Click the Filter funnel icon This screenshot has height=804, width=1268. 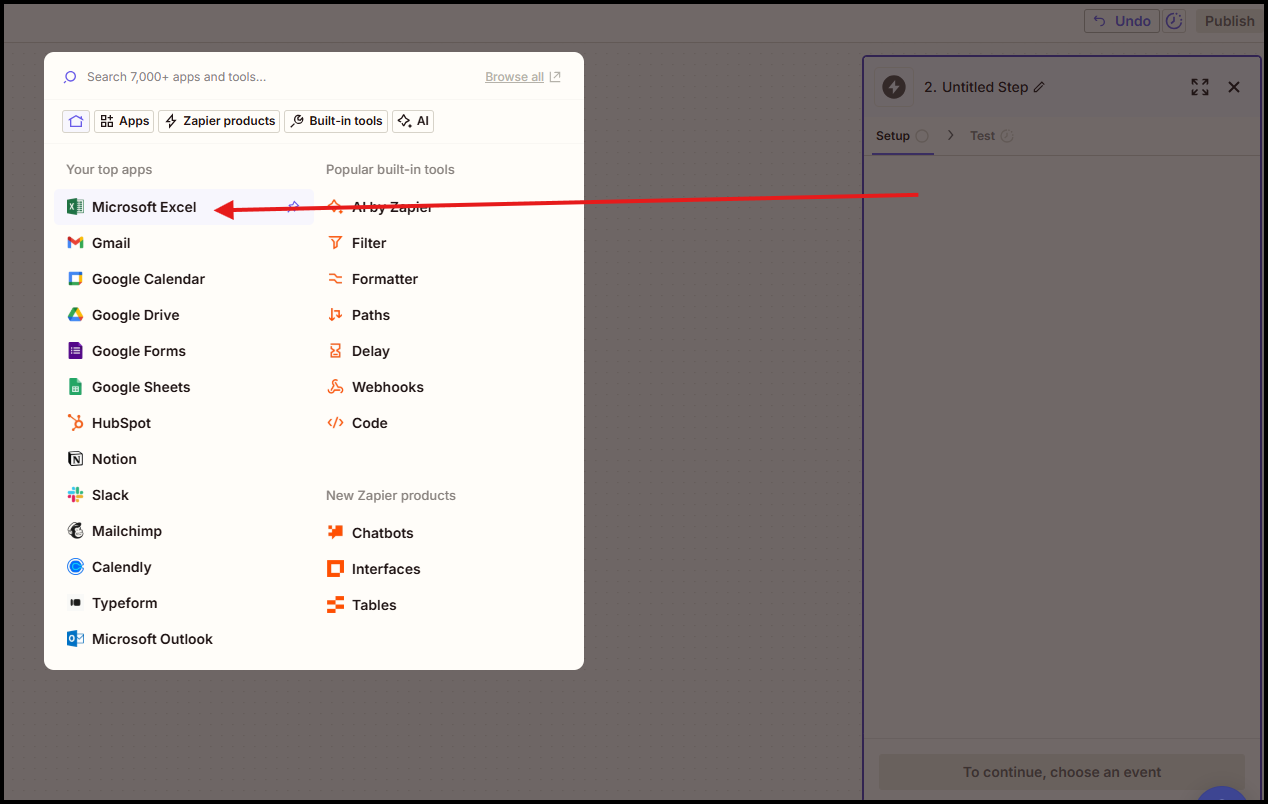(335, 243)
